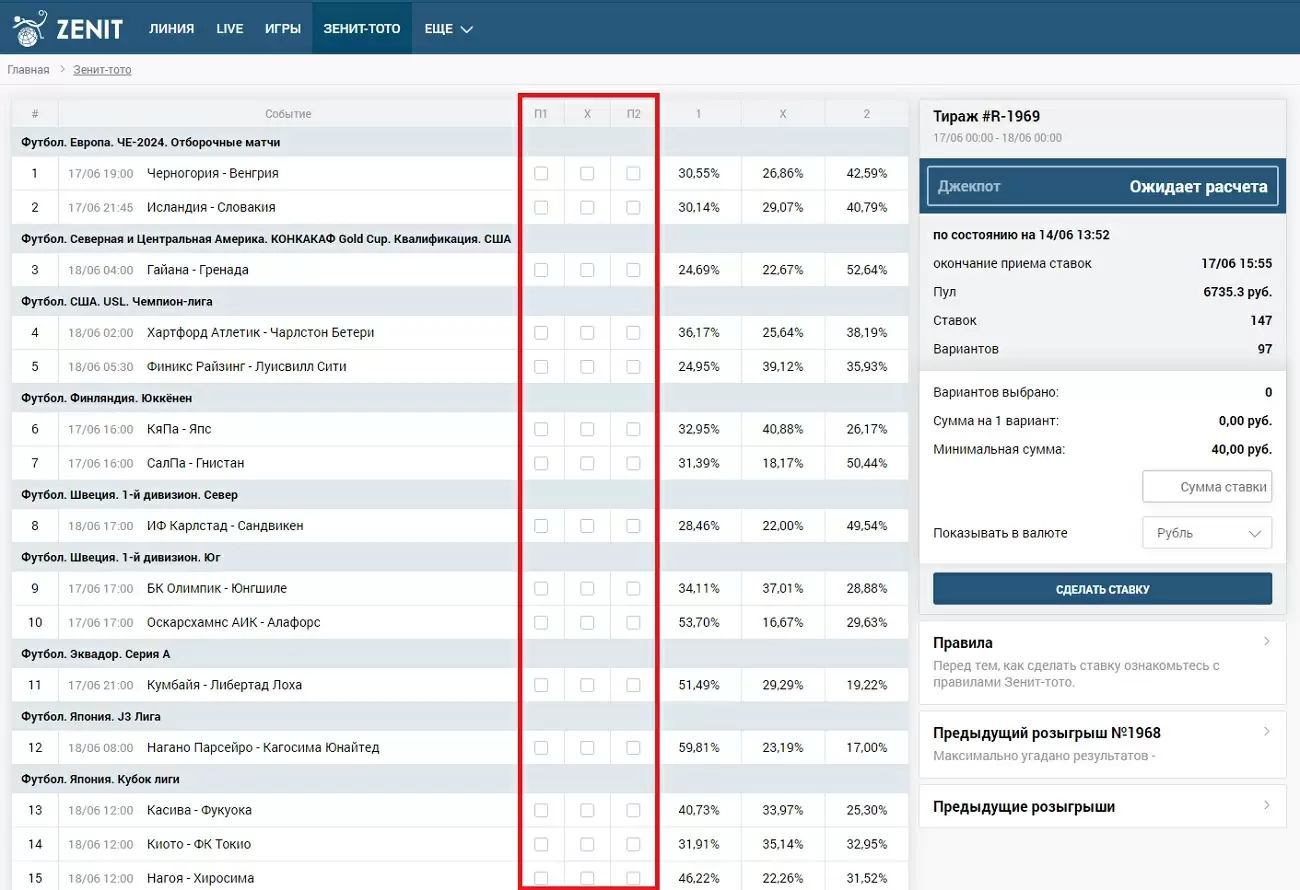Check П1 for КяПа - Япс

click(541, 429)
